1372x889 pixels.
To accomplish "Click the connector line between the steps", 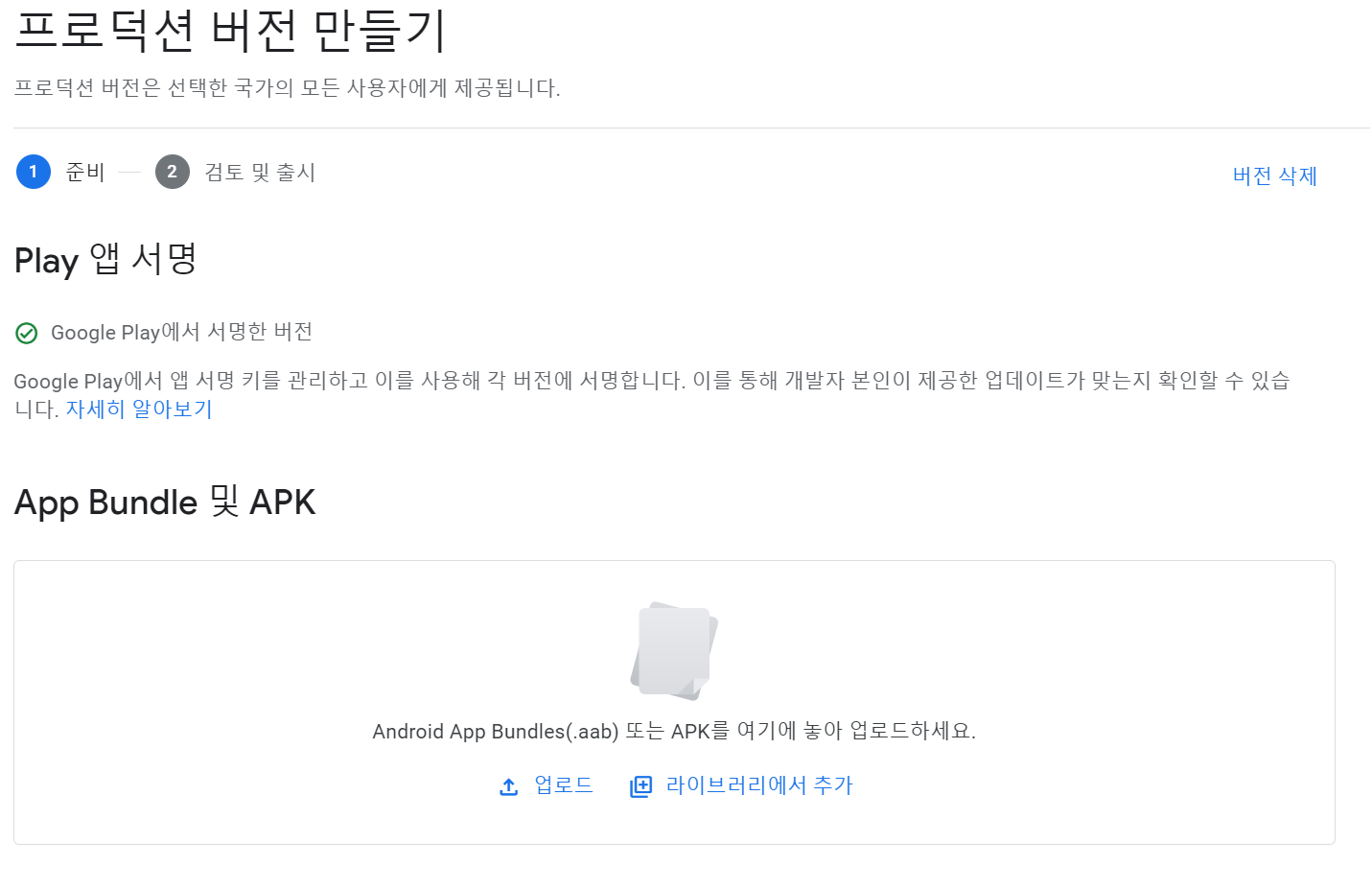I will [x=129, y=173].
